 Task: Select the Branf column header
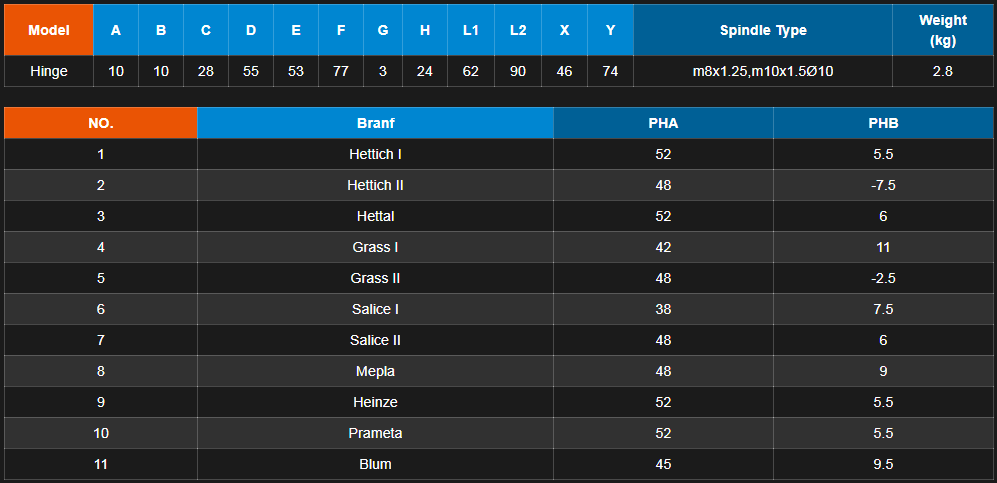tap(376, 123)
